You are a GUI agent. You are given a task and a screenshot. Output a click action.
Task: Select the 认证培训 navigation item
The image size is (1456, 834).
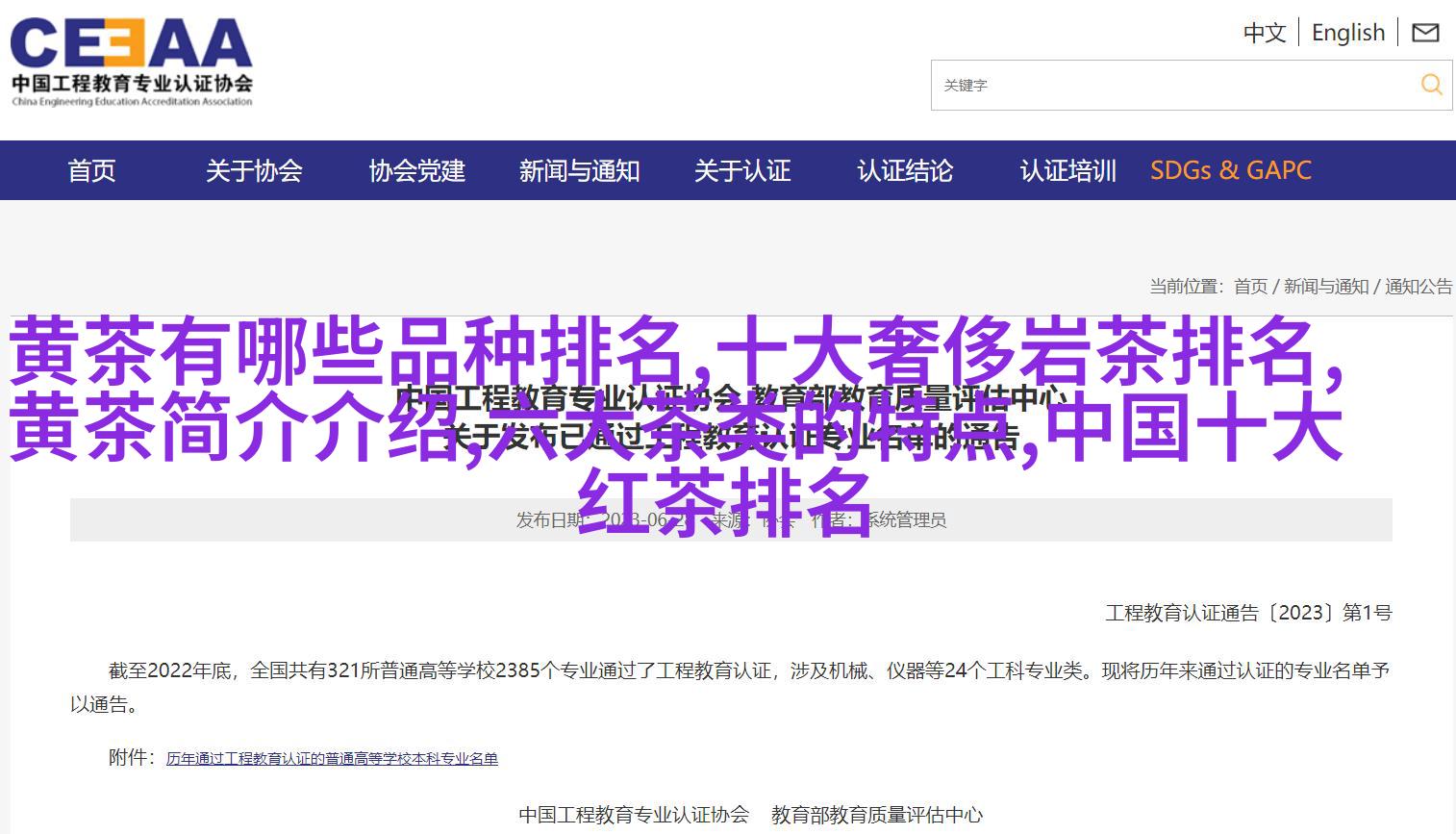pos(1067,171)
